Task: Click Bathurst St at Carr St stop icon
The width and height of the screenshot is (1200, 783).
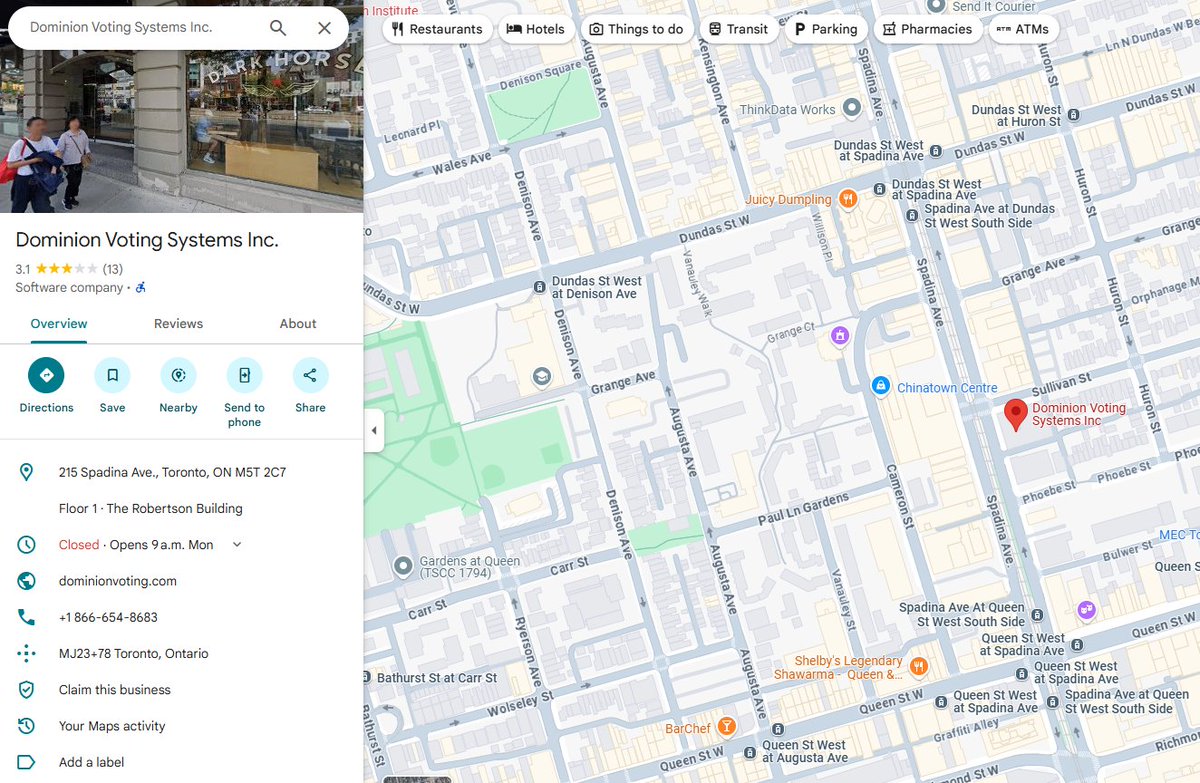Action: [367, 678]
